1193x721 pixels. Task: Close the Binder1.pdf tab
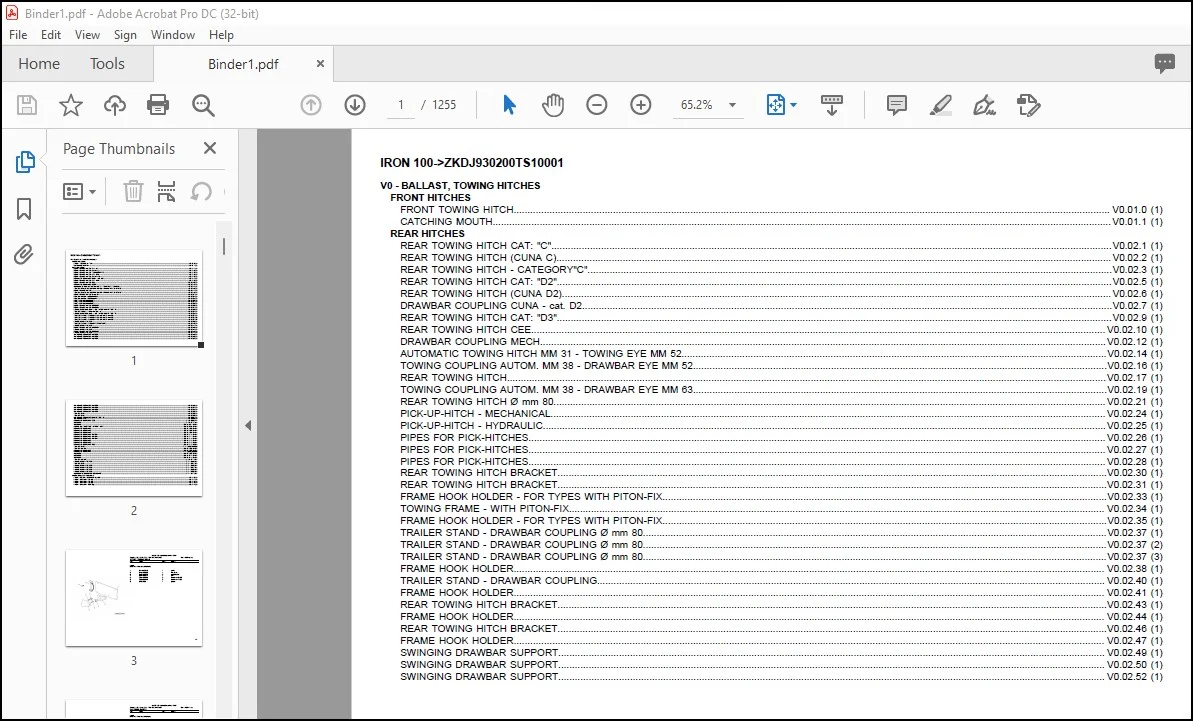pyautogui.click(x=320, y=64)
